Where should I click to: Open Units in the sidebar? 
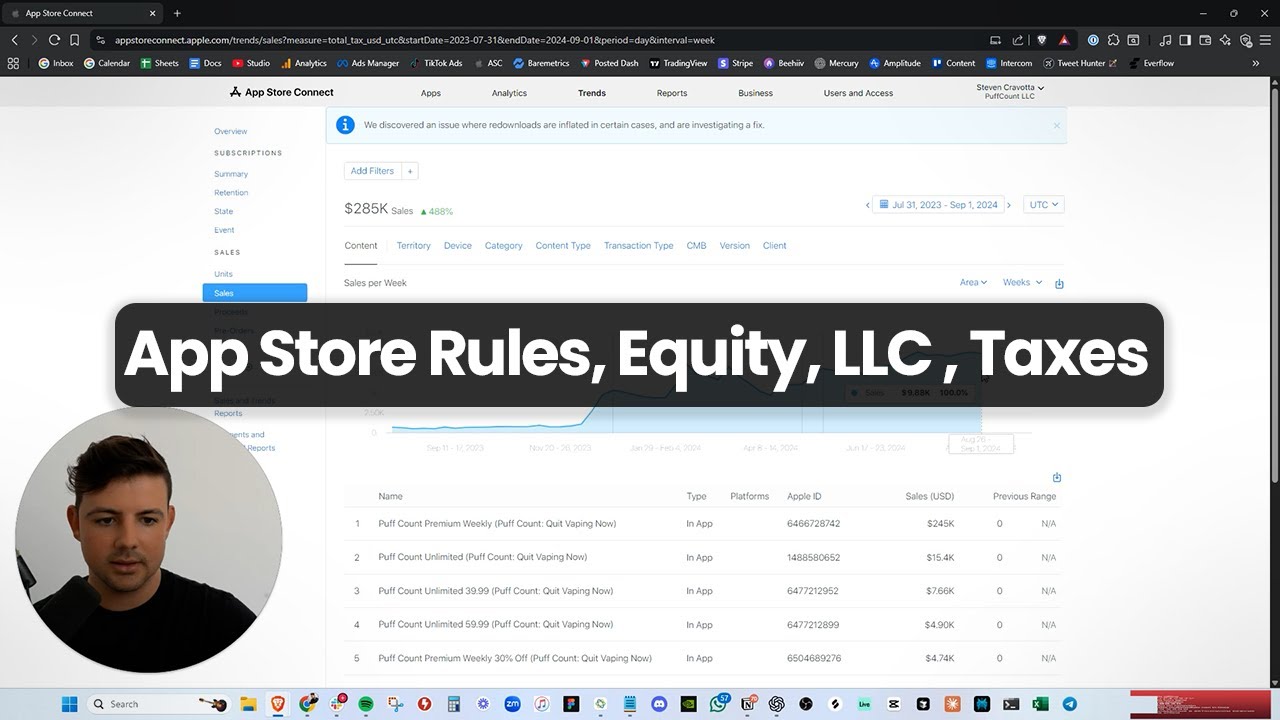223,274
